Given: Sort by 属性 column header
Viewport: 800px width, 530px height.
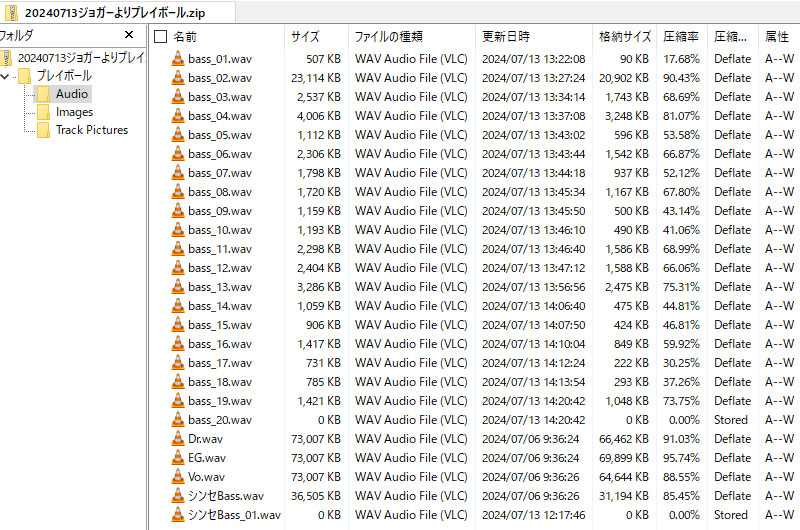Looking at the screenshot, I should coord(777,37).
